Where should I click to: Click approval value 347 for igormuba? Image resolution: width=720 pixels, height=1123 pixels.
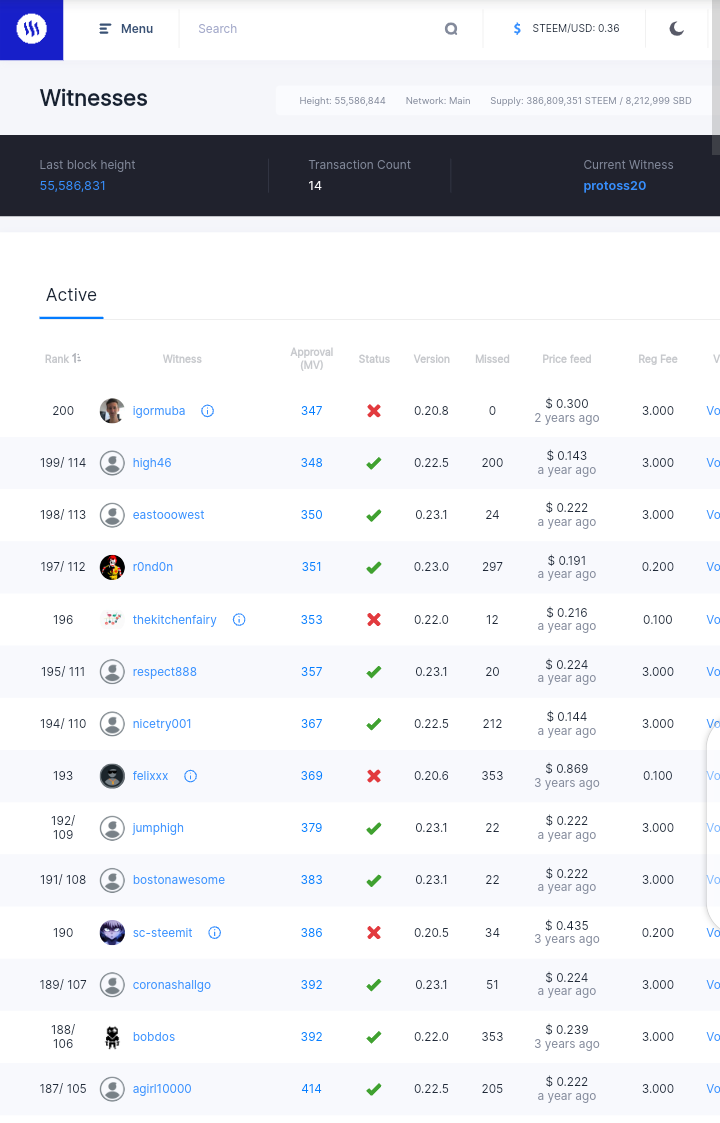click(312, 411)
